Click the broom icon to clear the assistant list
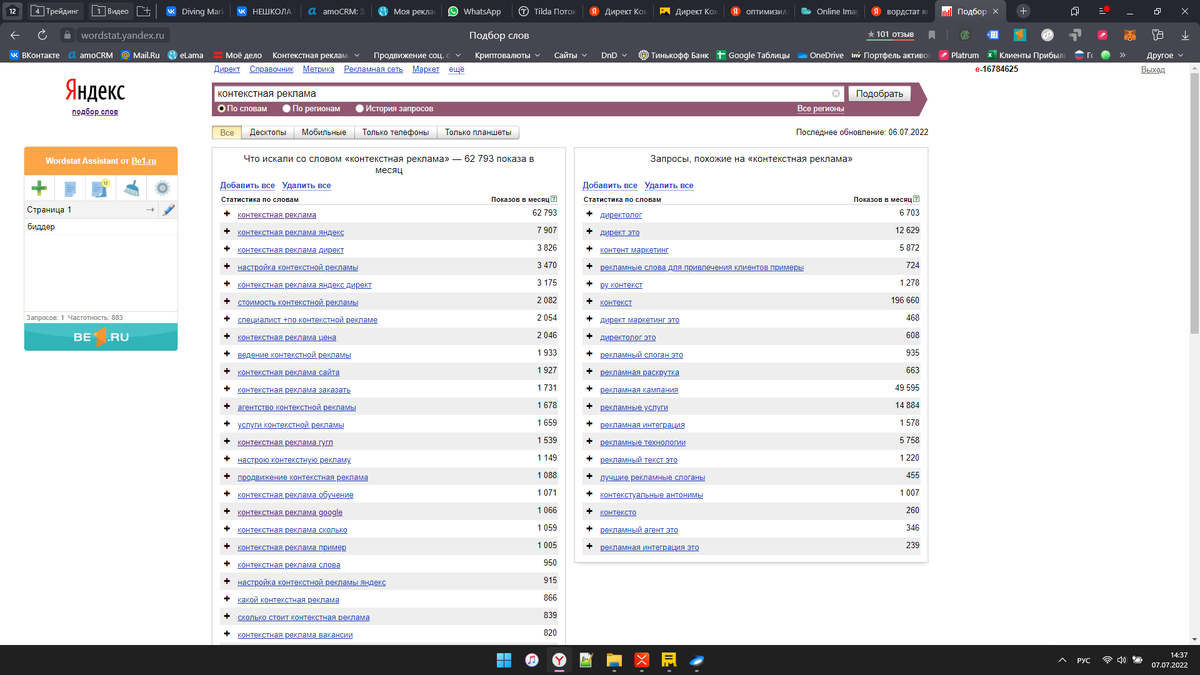Image resolution: width=1200 pixels, height=675 pixels. coord(132,188)
